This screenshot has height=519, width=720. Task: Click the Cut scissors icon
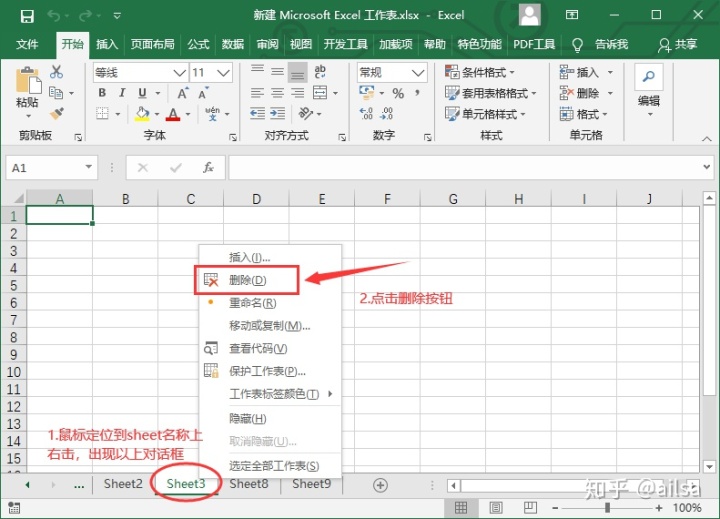(56, 72)
